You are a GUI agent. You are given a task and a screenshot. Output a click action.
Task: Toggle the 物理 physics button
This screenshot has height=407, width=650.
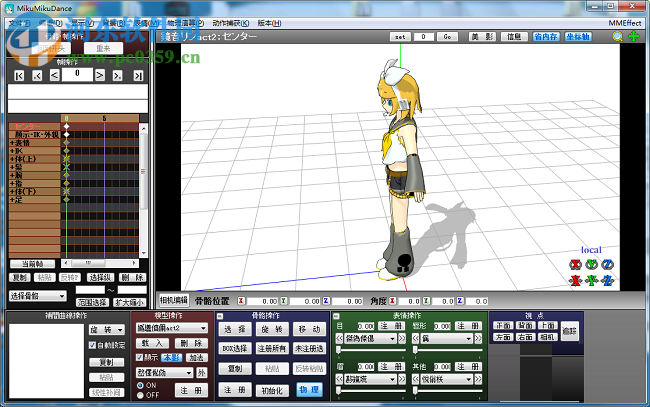pos(309,390)
